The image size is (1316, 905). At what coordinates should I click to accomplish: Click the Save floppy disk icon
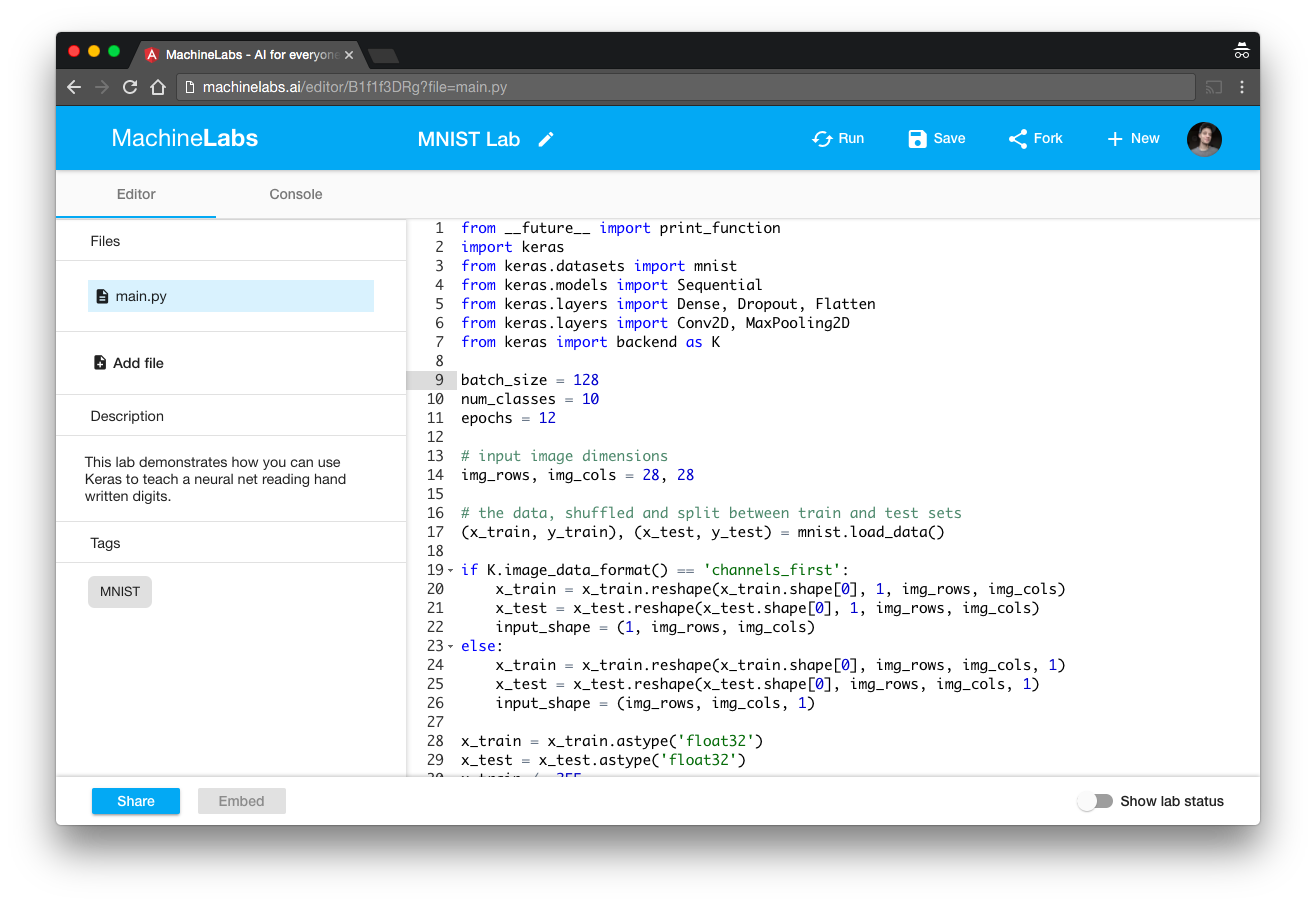917,139
